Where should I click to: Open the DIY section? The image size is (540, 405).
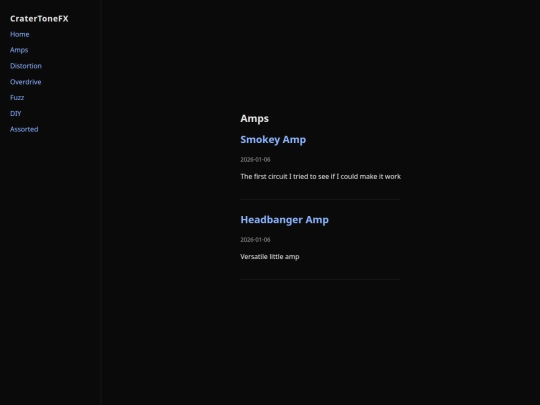(15, 113)
